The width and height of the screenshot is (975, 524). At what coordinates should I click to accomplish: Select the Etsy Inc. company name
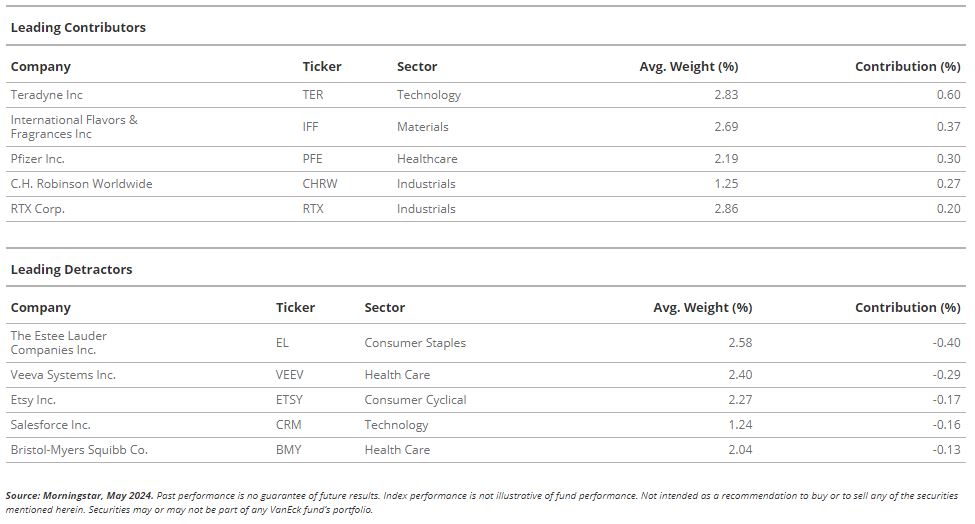coord(33,400)
